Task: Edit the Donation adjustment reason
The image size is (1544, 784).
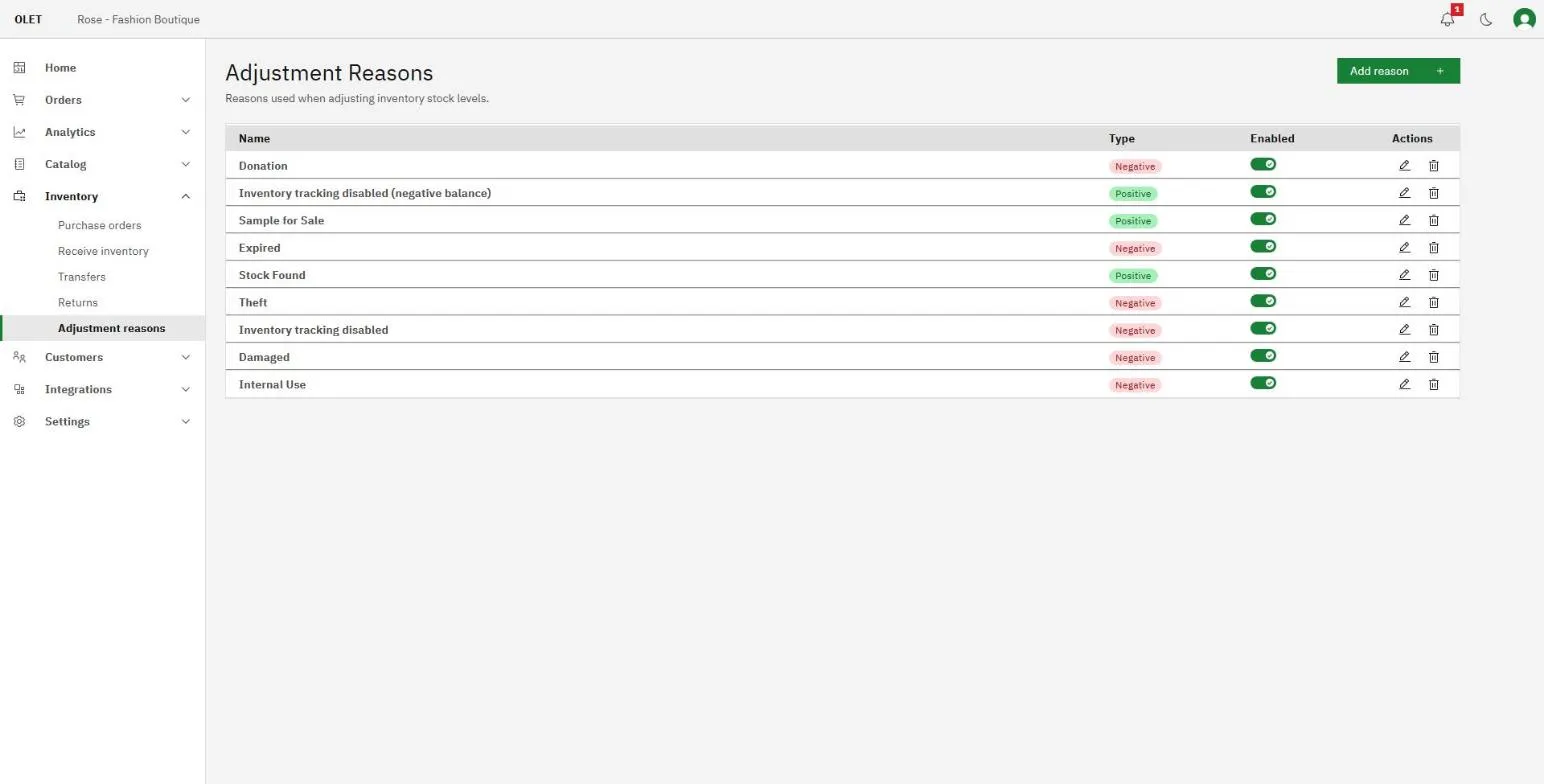Action: point(1404,166)
